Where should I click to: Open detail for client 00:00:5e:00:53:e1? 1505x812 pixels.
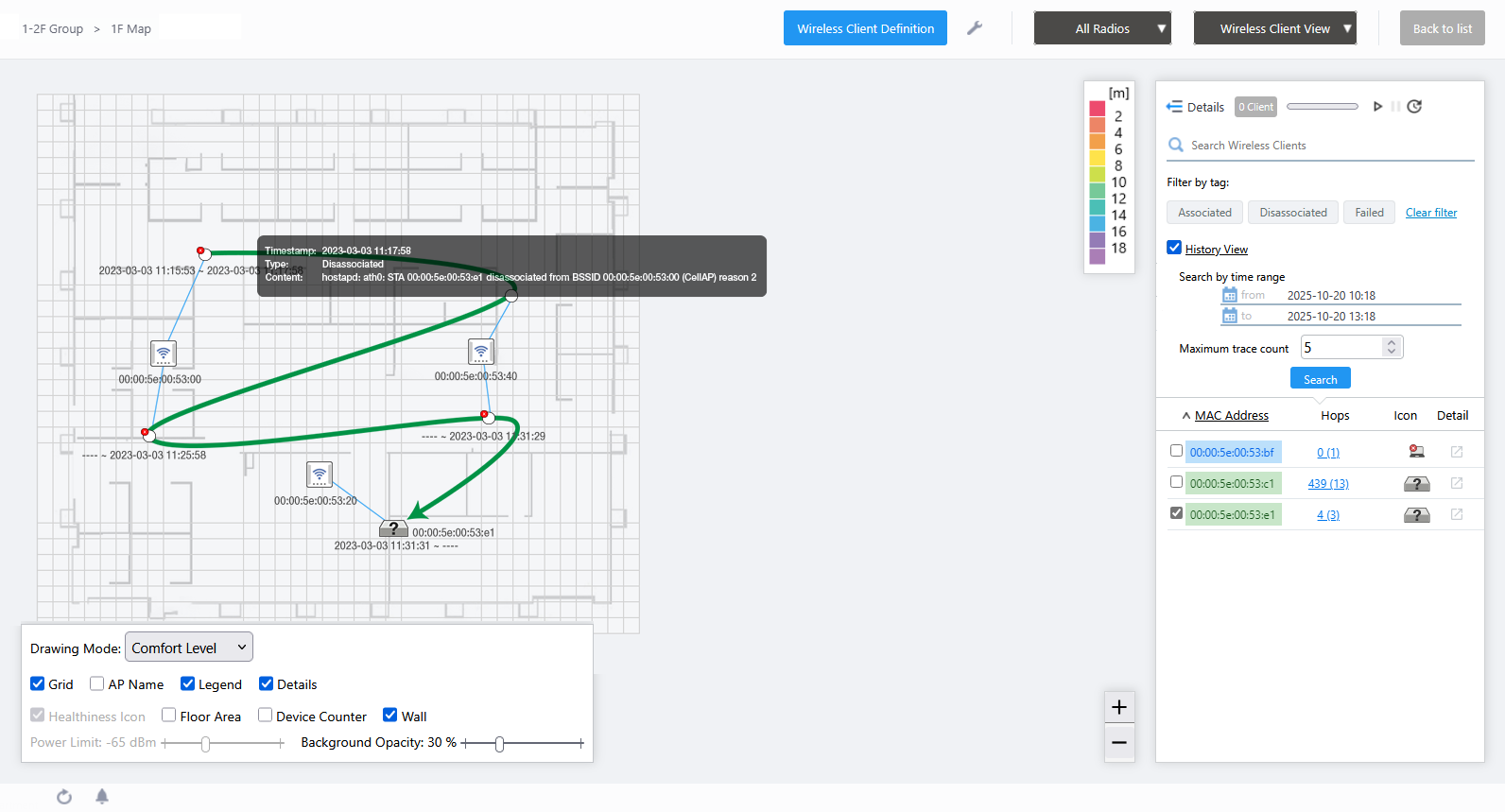click(x=1457, y=514)
